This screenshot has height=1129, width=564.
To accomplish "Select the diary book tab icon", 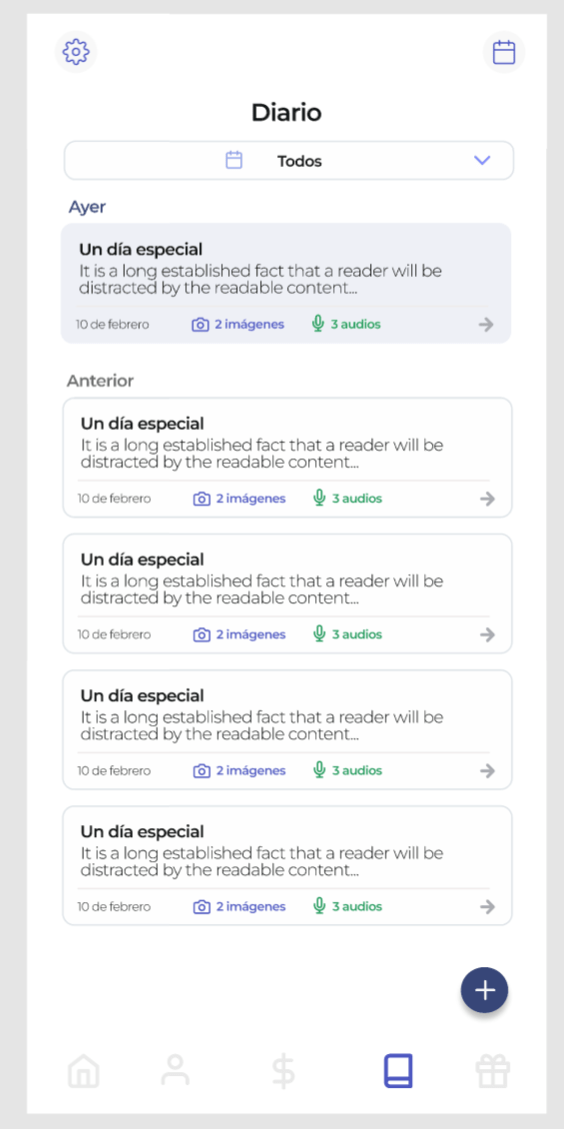I will (x=398, y=1071).
